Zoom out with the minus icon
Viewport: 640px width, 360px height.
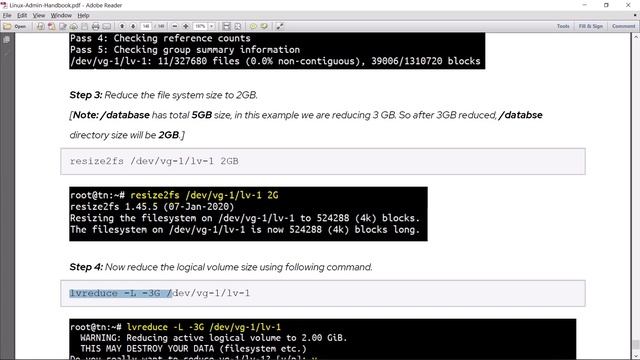point(175,27)
